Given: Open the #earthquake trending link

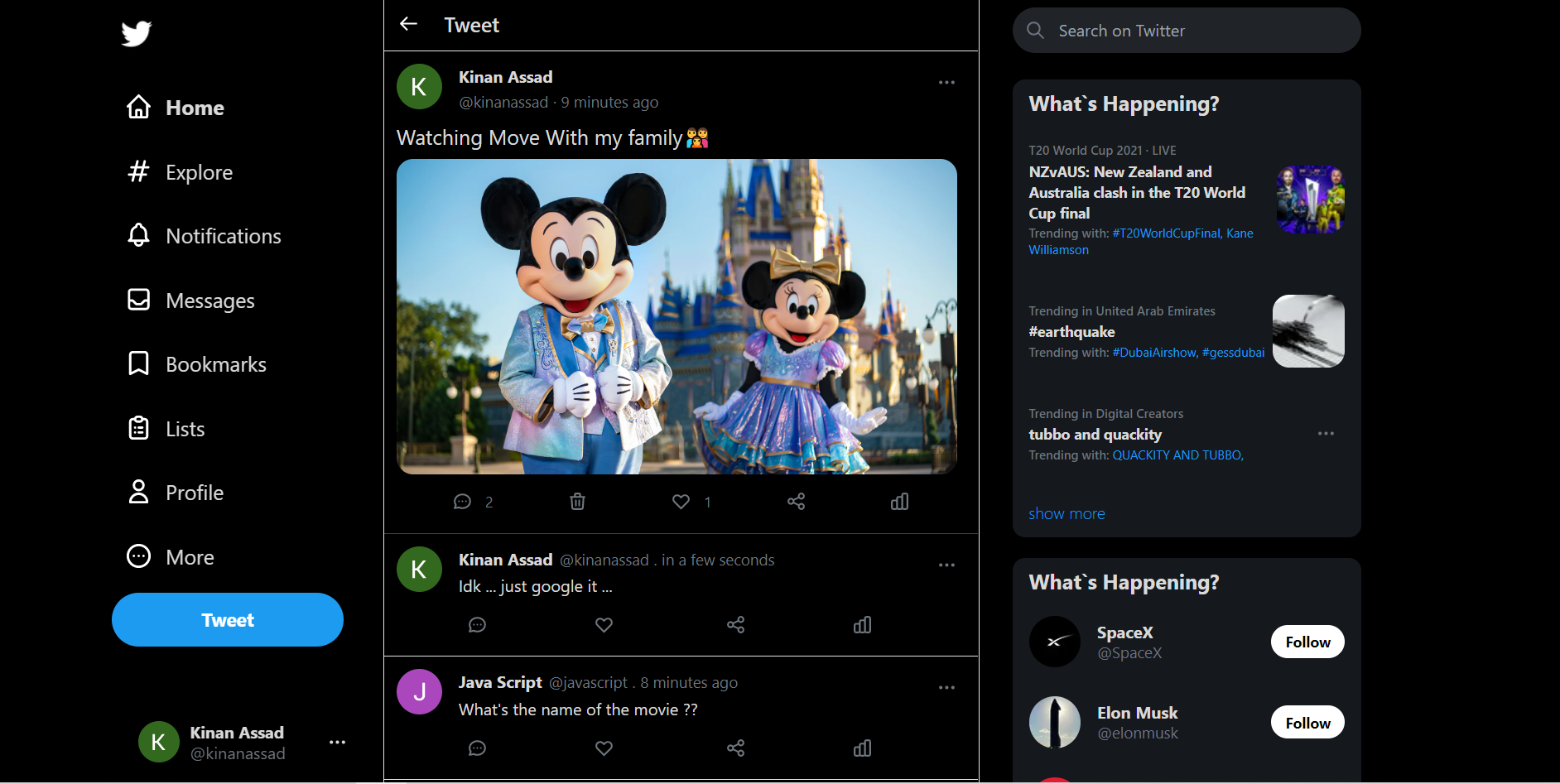Looking at the screenshot, I should (x=1071, y=331).
